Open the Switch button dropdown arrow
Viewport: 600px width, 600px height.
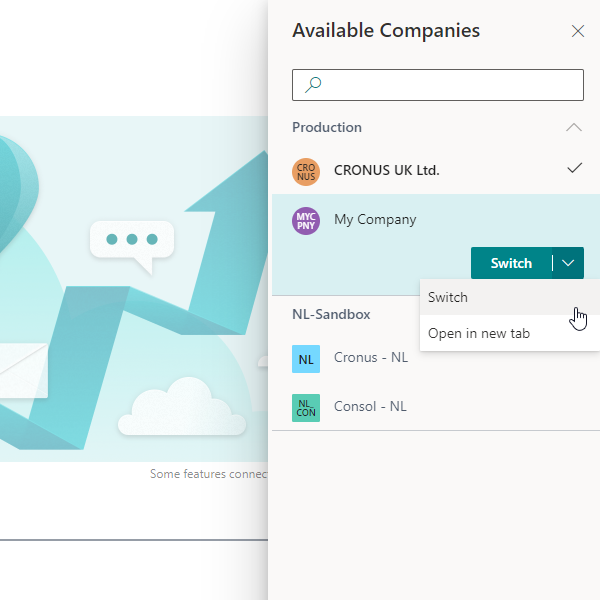(x=568, y=263)
